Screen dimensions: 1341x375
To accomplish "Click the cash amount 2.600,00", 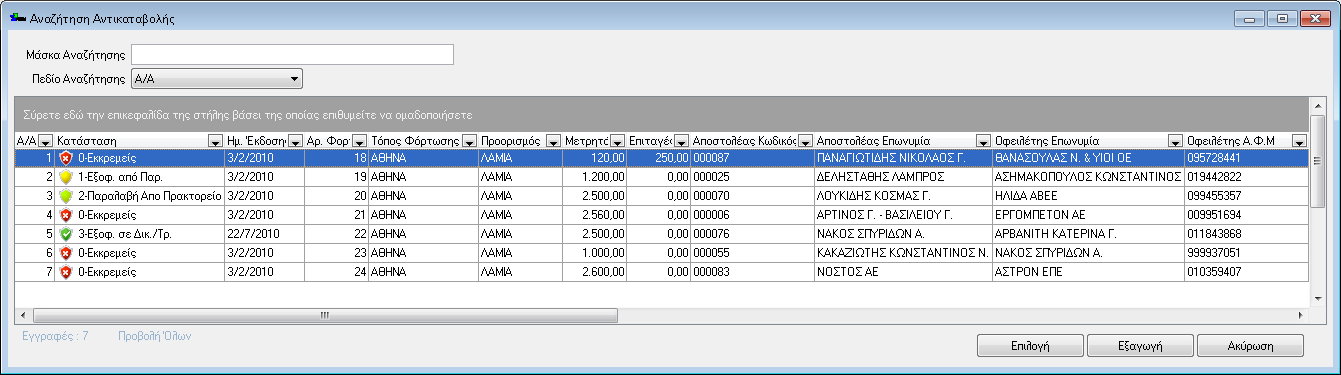I will [x=595, y=272].
